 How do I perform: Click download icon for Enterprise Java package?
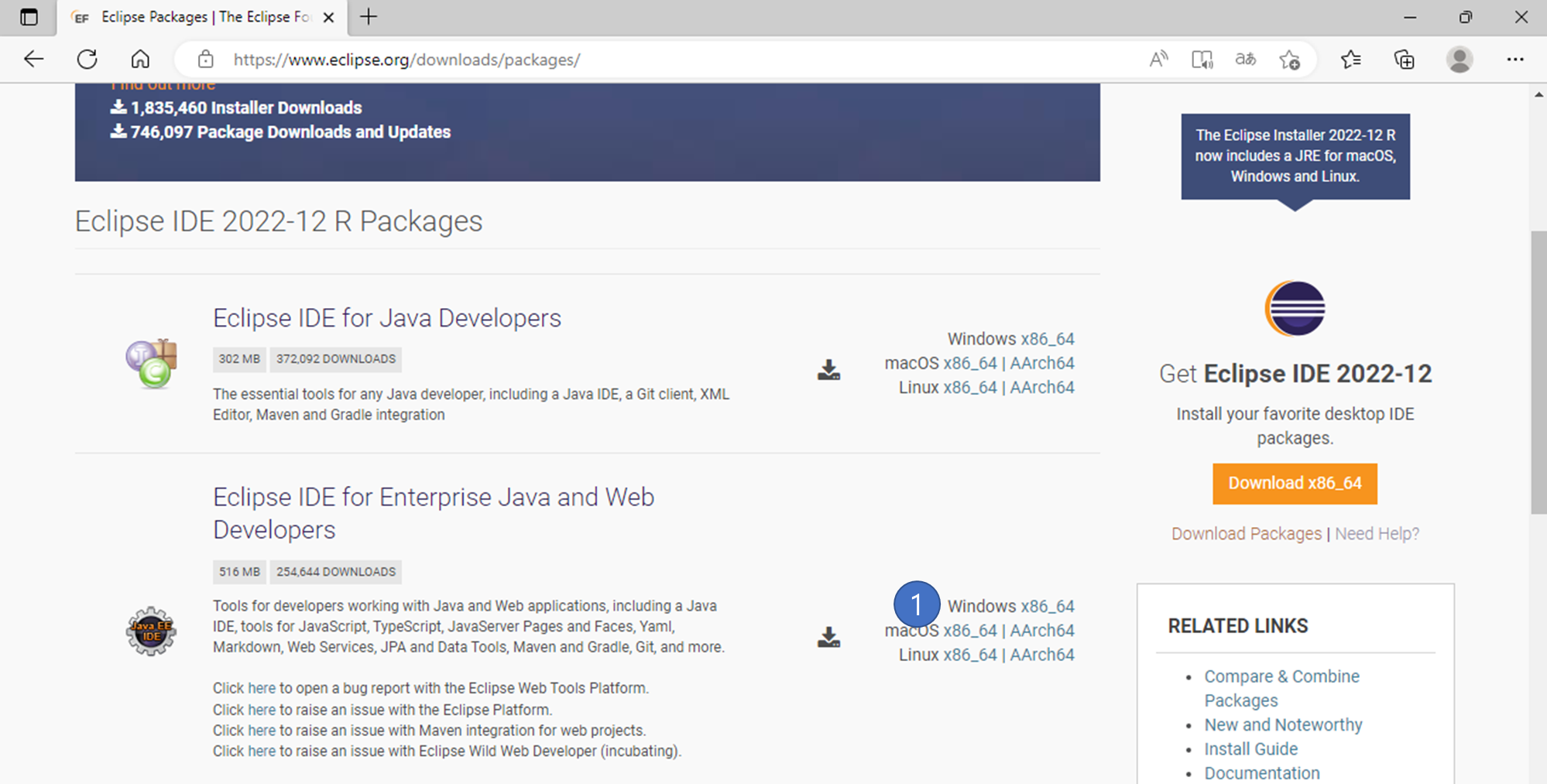click(828, 637)
